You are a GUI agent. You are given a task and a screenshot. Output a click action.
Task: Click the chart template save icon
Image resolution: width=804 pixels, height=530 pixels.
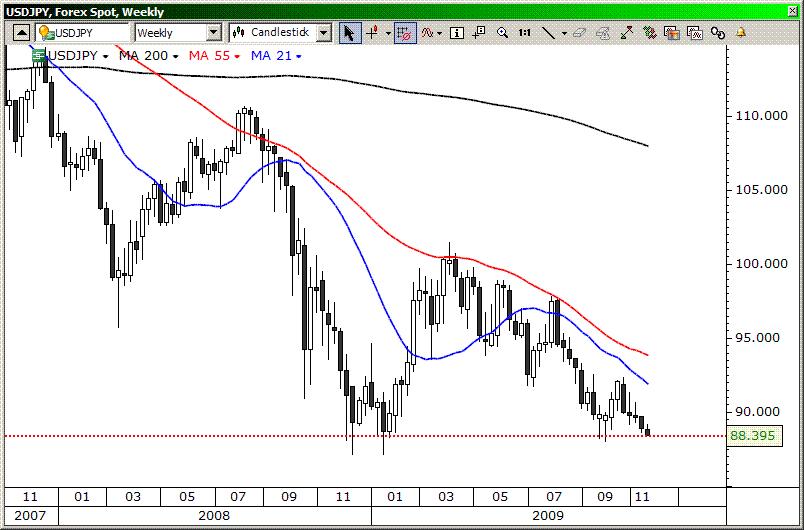pos(672,33)
